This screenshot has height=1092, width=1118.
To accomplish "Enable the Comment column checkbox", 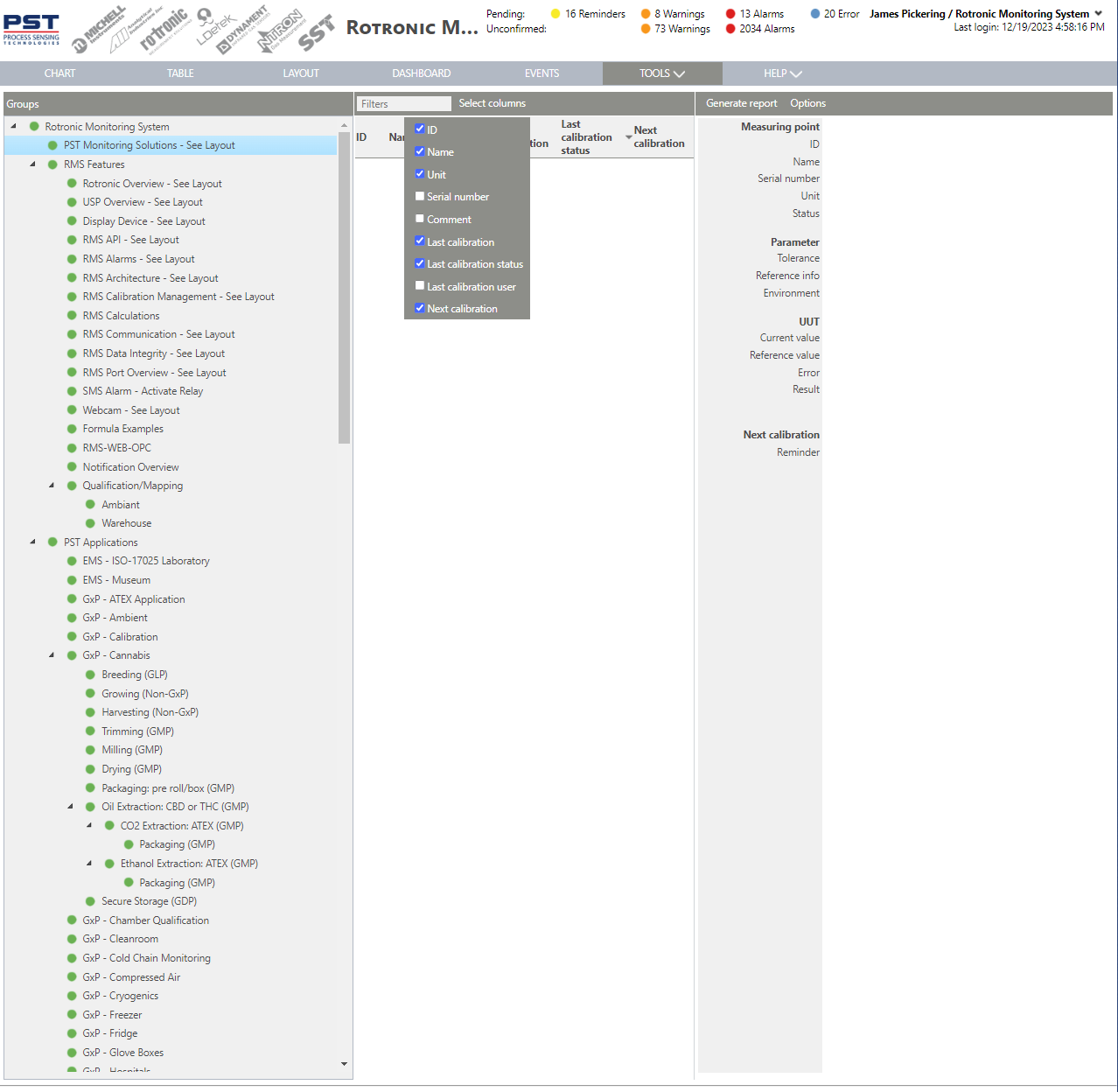I will pos(420,219).
